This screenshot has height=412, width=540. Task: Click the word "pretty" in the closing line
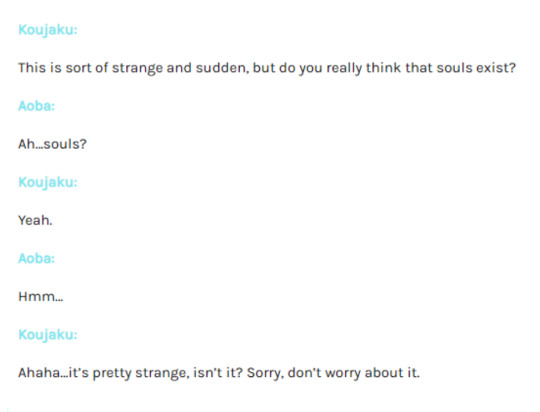pos(112,373)
